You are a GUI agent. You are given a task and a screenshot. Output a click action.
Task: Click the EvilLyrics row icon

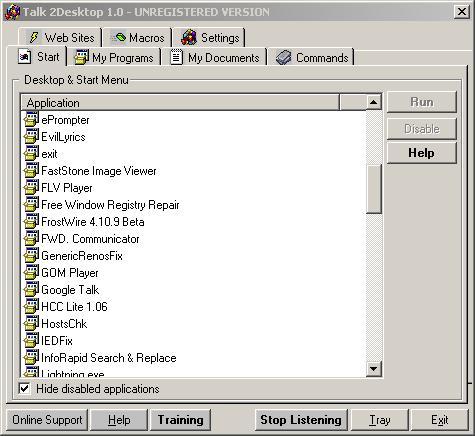(31, 136)
